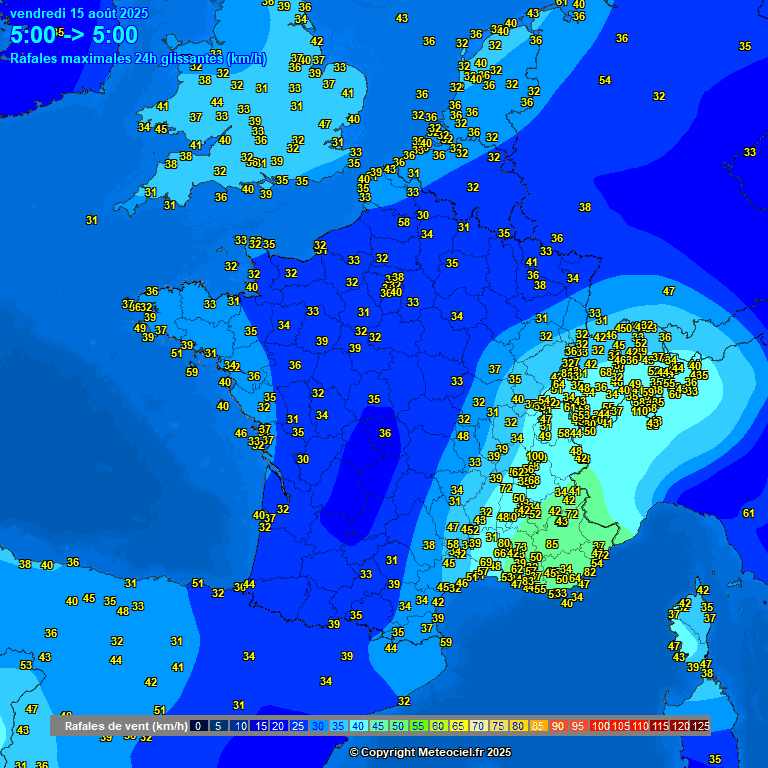
Task: Click the date heading "vendredi 15 août 2025"
Action: click(79, 13)
